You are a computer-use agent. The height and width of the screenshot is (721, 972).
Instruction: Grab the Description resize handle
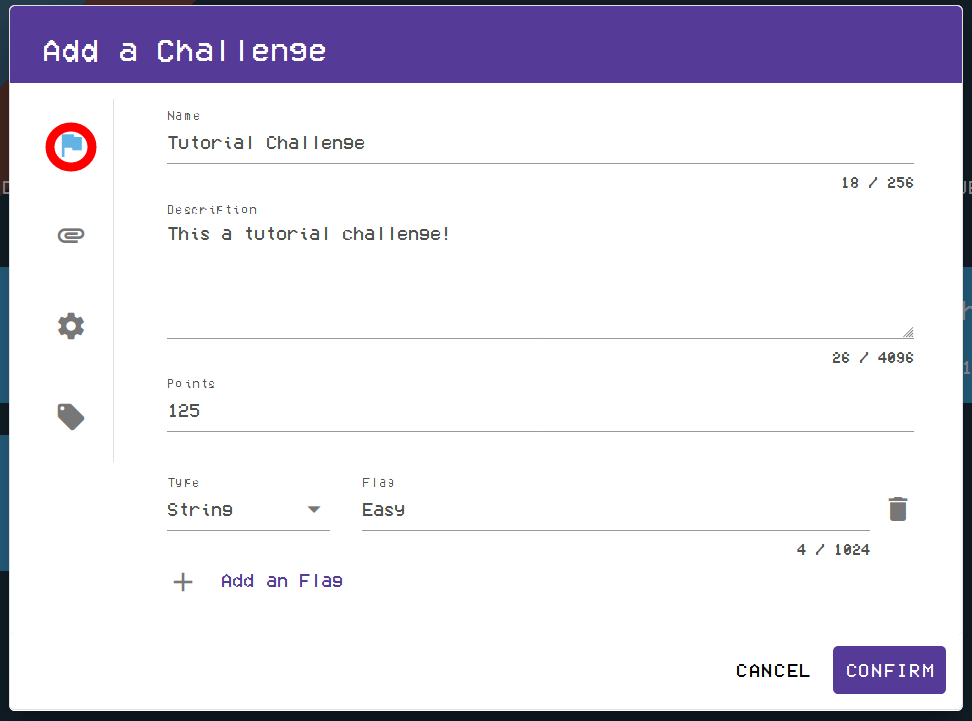pyautogui.click(x=908, y=332)
